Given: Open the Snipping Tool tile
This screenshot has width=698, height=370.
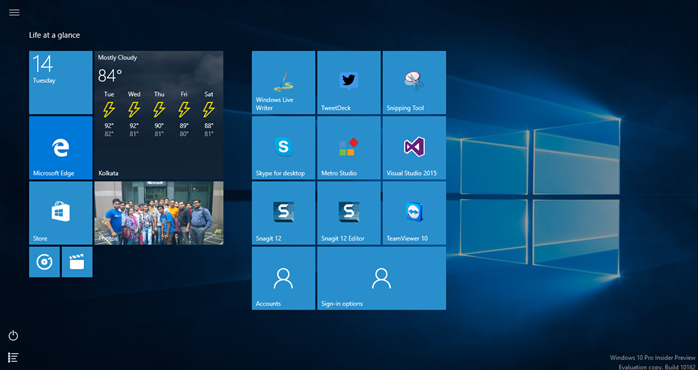Looking at the screenshot, I should [x=414, y=82].
